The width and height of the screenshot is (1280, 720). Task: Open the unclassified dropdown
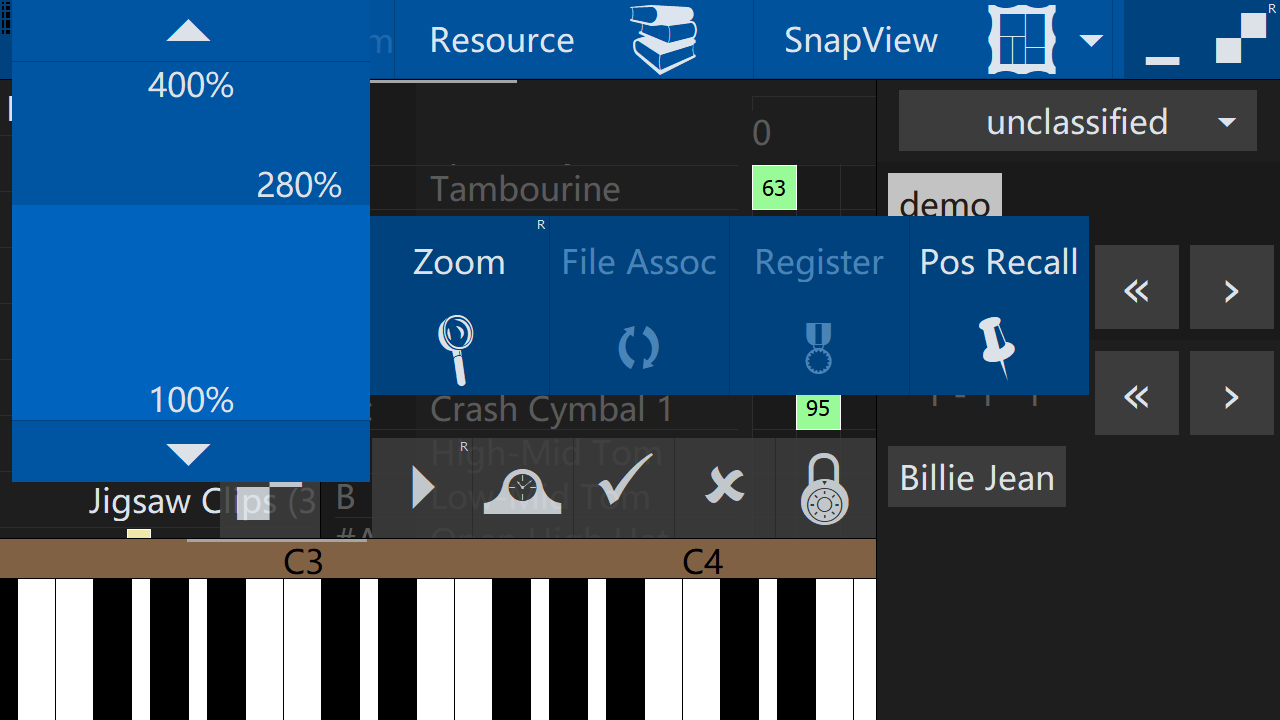coord(1077,121)
